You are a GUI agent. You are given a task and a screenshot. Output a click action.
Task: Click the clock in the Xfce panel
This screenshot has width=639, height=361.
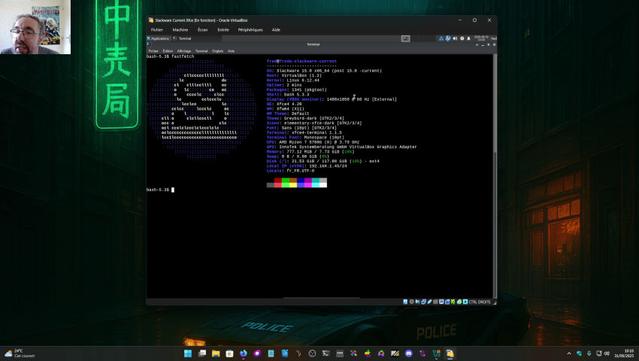pyautogui.click(x=481, y=38)
